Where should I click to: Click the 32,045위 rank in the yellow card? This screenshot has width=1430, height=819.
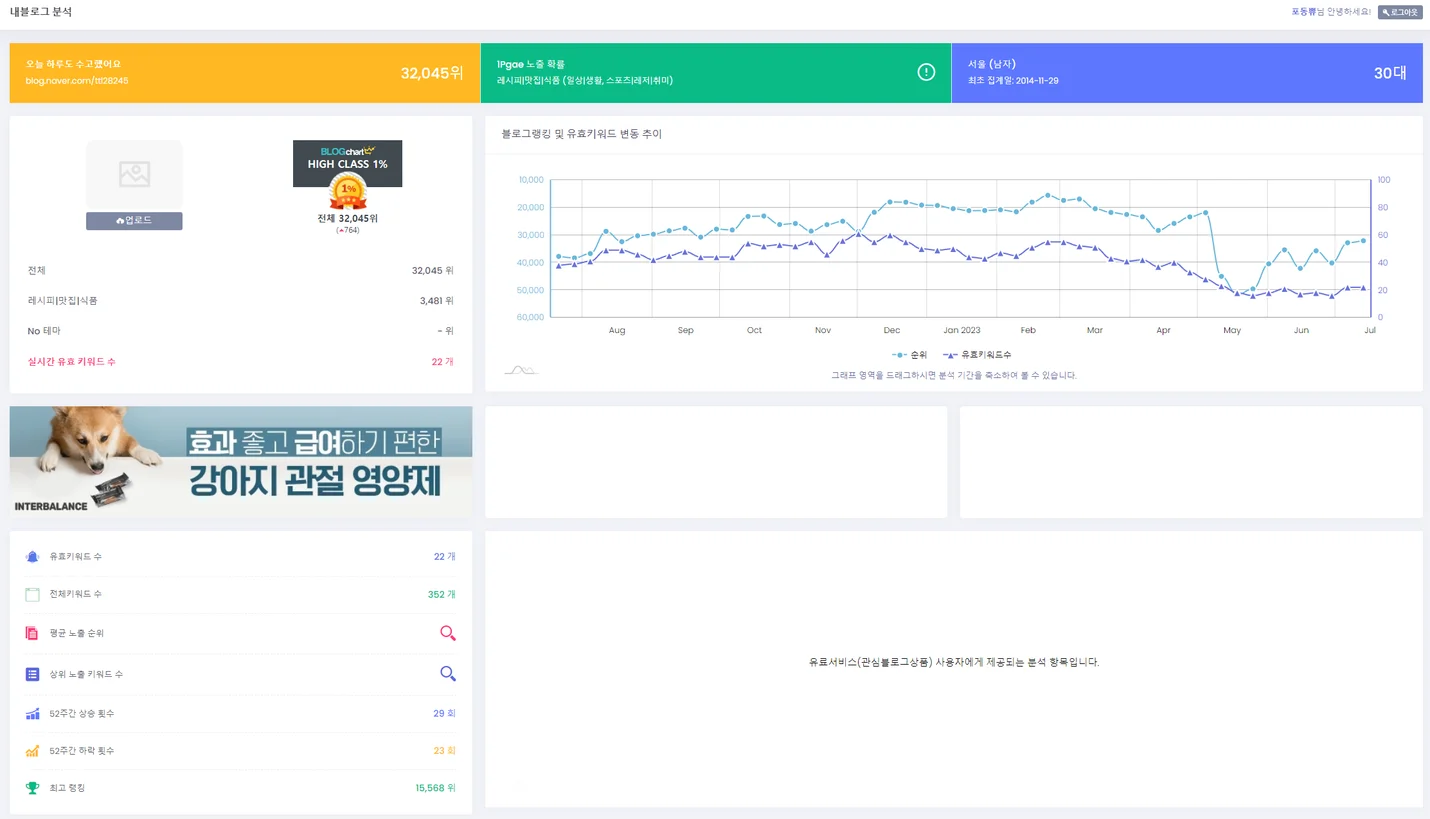coord(432,73)
